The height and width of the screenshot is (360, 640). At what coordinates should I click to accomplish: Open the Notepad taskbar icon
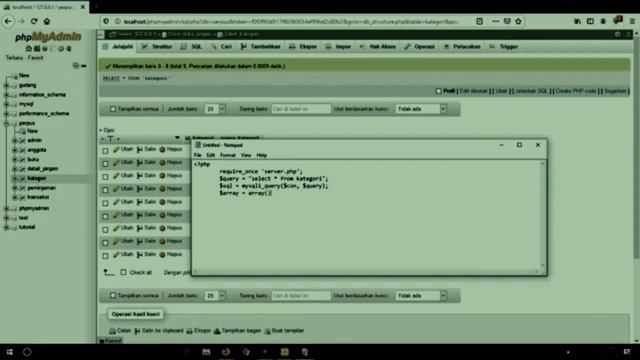coord(305,352)
